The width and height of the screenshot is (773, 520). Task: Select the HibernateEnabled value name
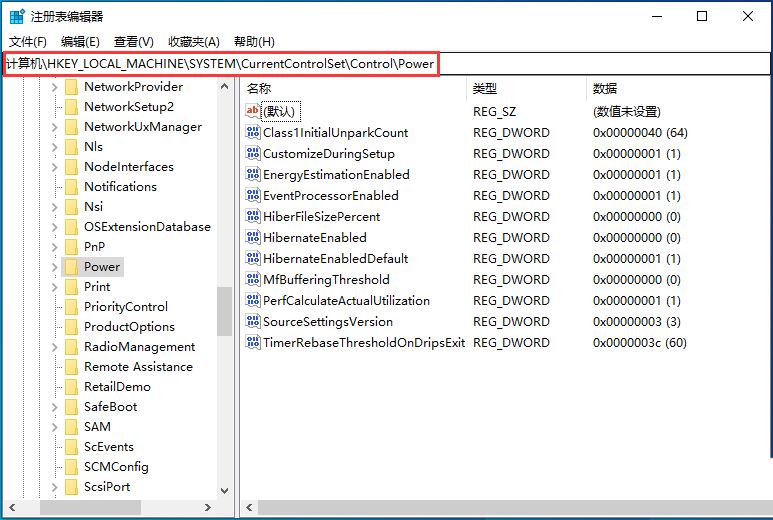pyautogui.click(x=315, y=238)
